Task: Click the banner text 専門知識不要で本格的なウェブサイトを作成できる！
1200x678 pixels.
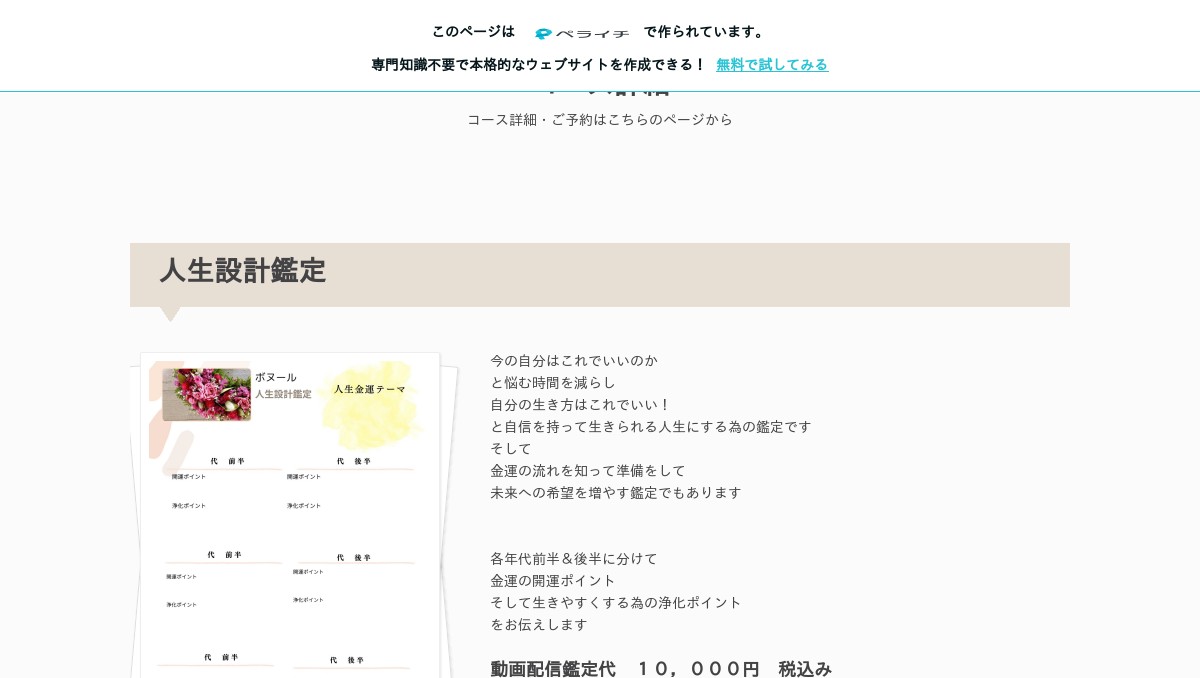Action: [x=538, y=64]
